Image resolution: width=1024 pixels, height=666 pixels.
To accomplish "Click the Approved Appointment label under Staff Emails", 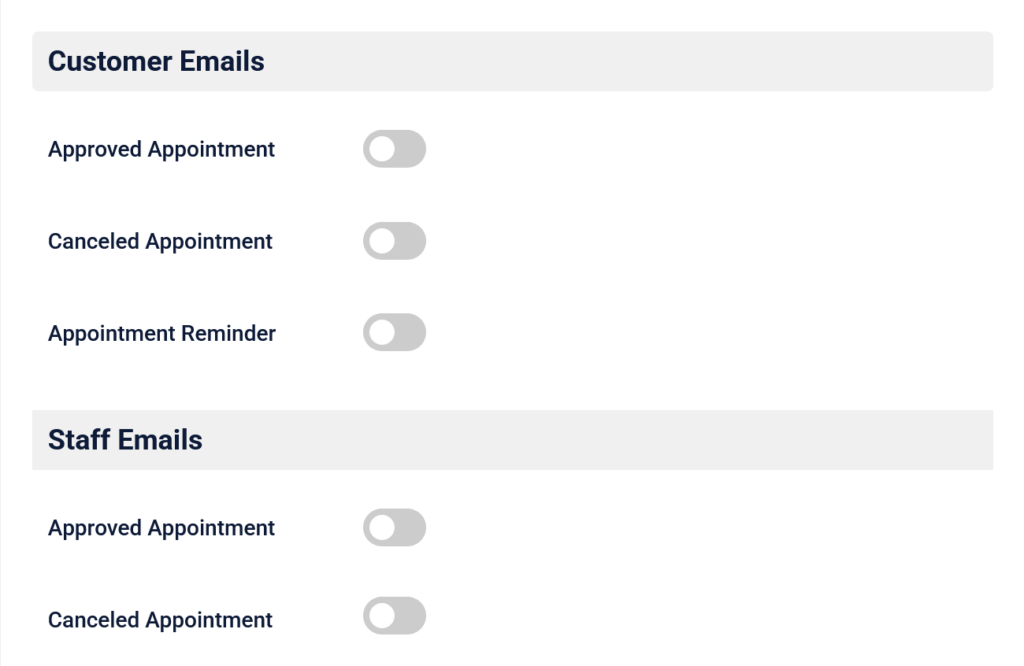I will click(161, 527).
